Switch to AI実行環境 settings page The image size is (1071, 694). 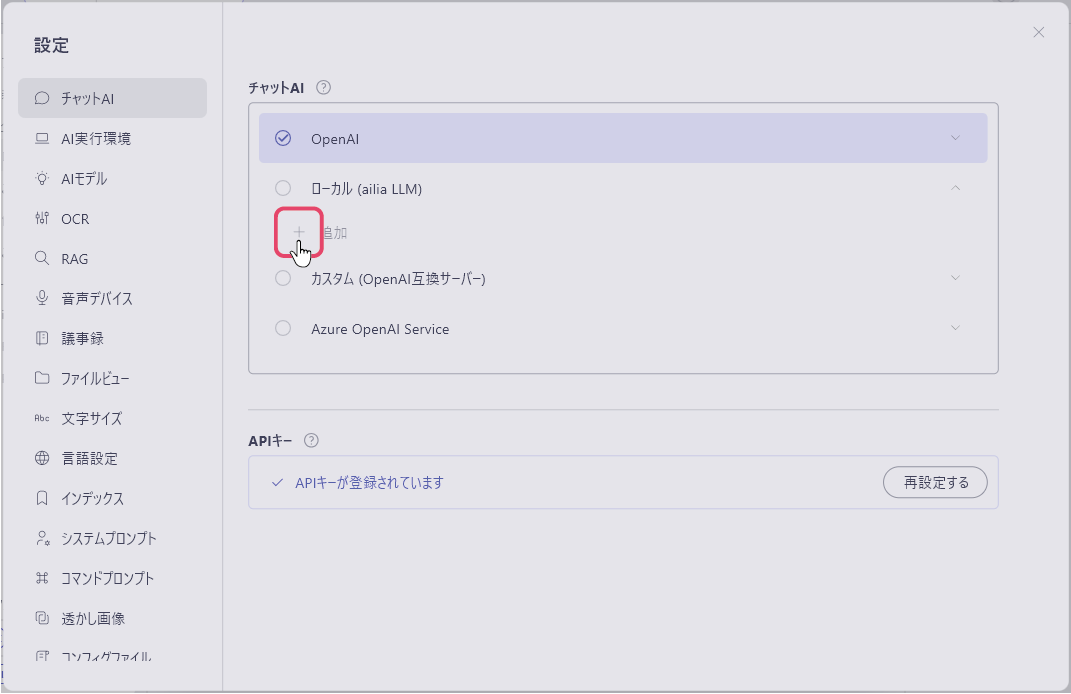(95, 139)
